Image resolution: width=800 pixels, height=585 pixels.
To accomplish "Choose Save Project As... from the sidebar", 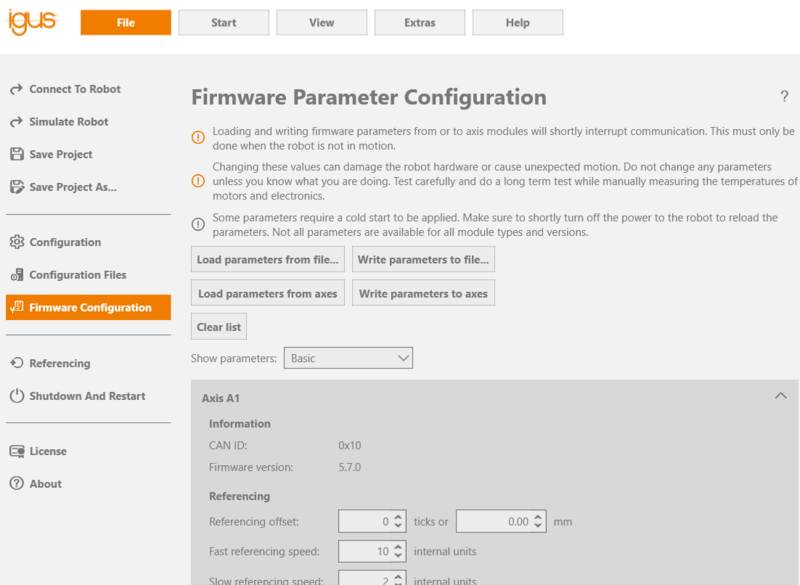I will click(x=88, y=187).
